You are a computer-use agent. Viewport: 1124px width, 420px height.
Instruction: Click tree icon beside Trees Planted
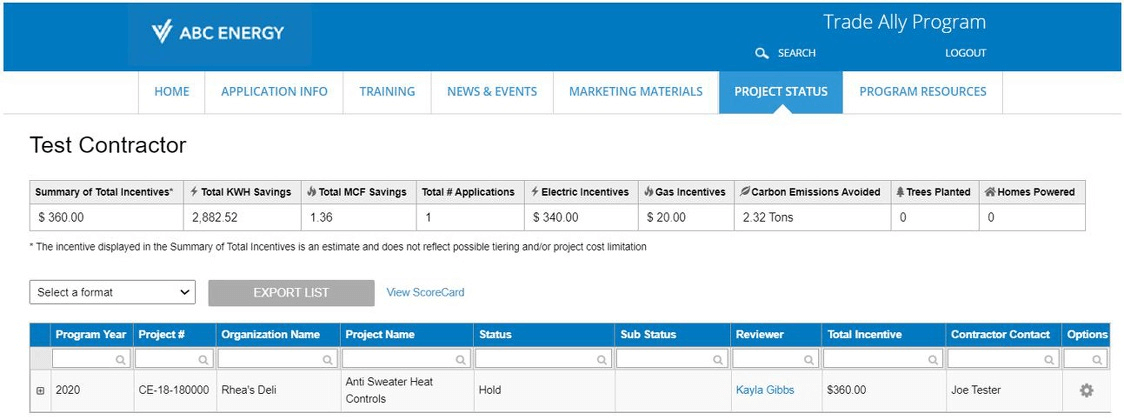point(900,192)
